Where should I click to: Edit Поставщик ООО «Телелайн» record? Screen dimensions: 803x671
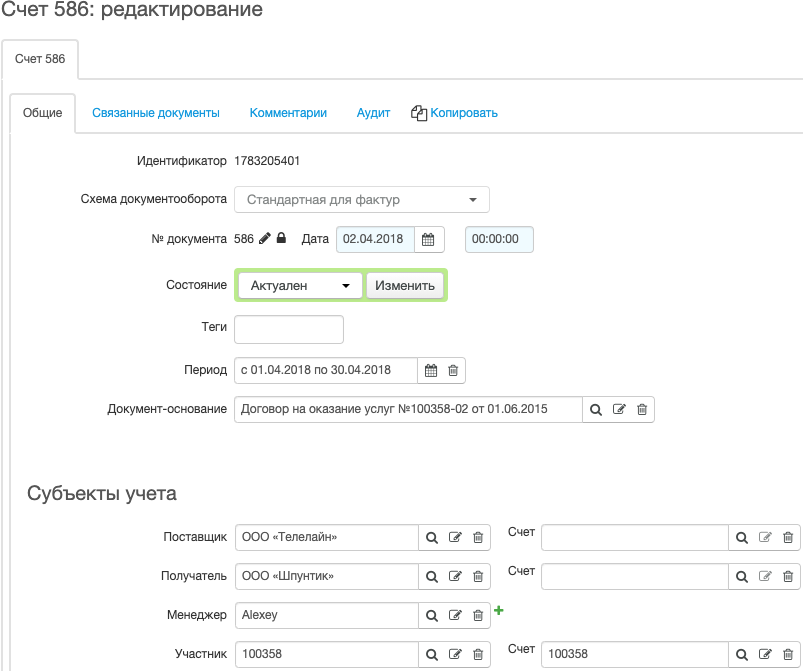point(455,537)
